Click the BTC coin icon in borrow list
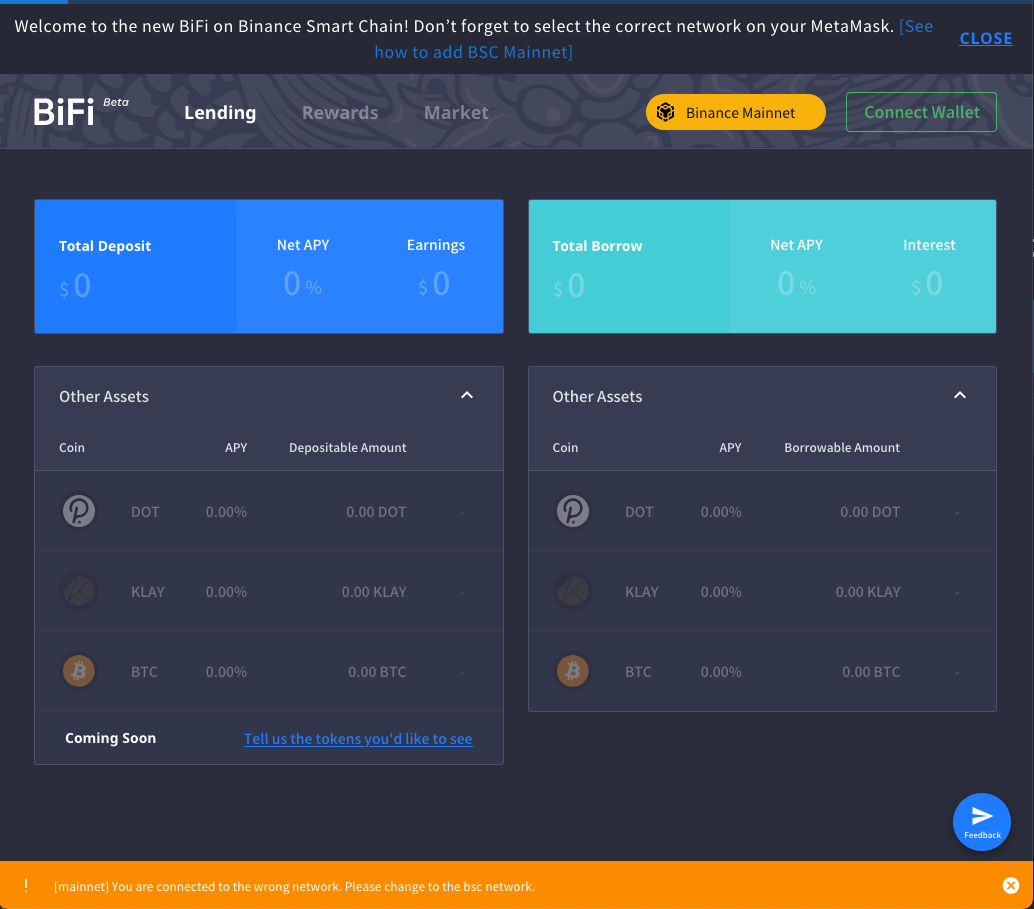The width and height of the screenshot is (1034, 909). click(x=572, y=671)
